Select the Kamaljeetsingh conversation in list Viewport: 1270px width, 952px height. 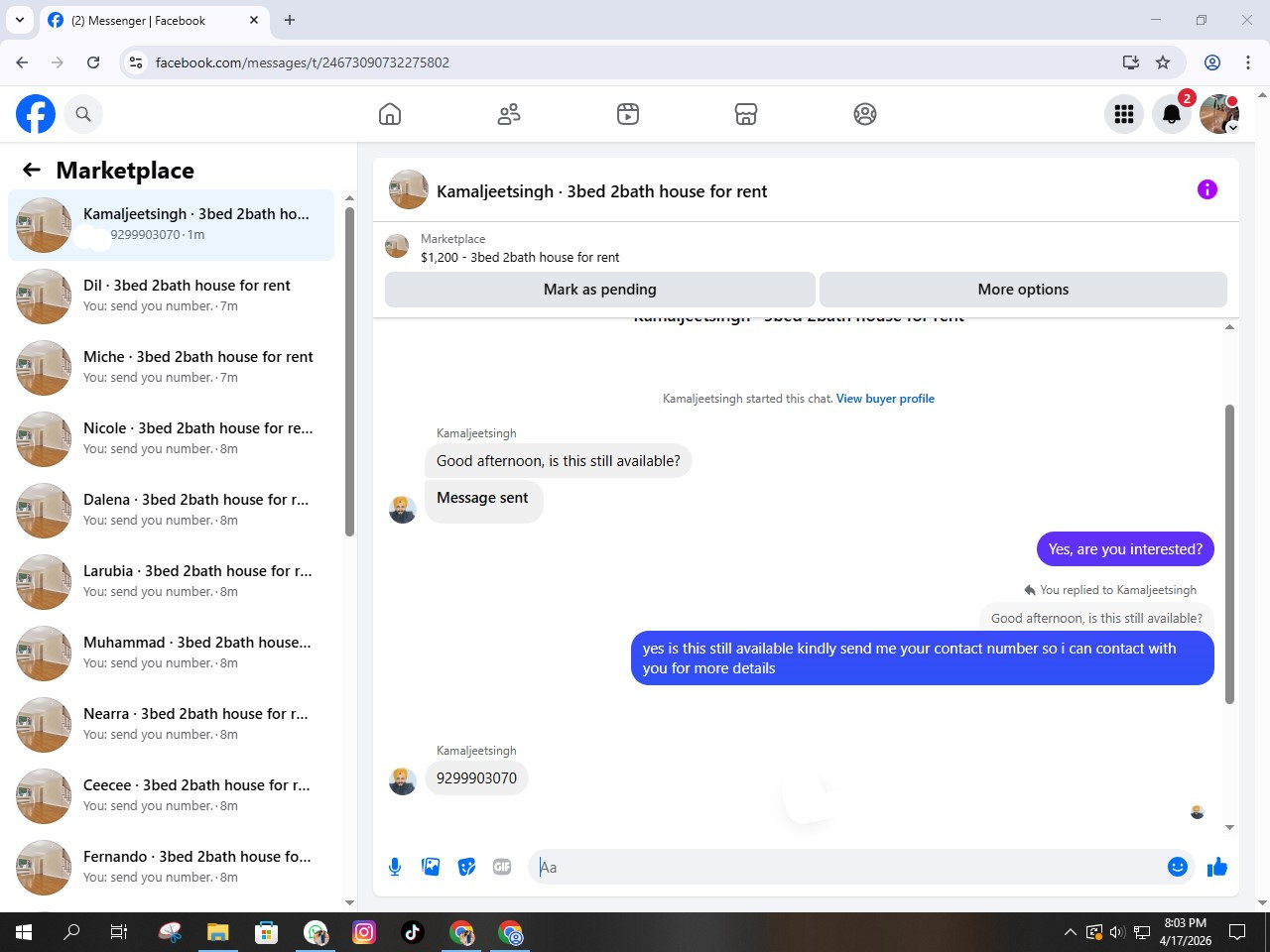(171, 225)
